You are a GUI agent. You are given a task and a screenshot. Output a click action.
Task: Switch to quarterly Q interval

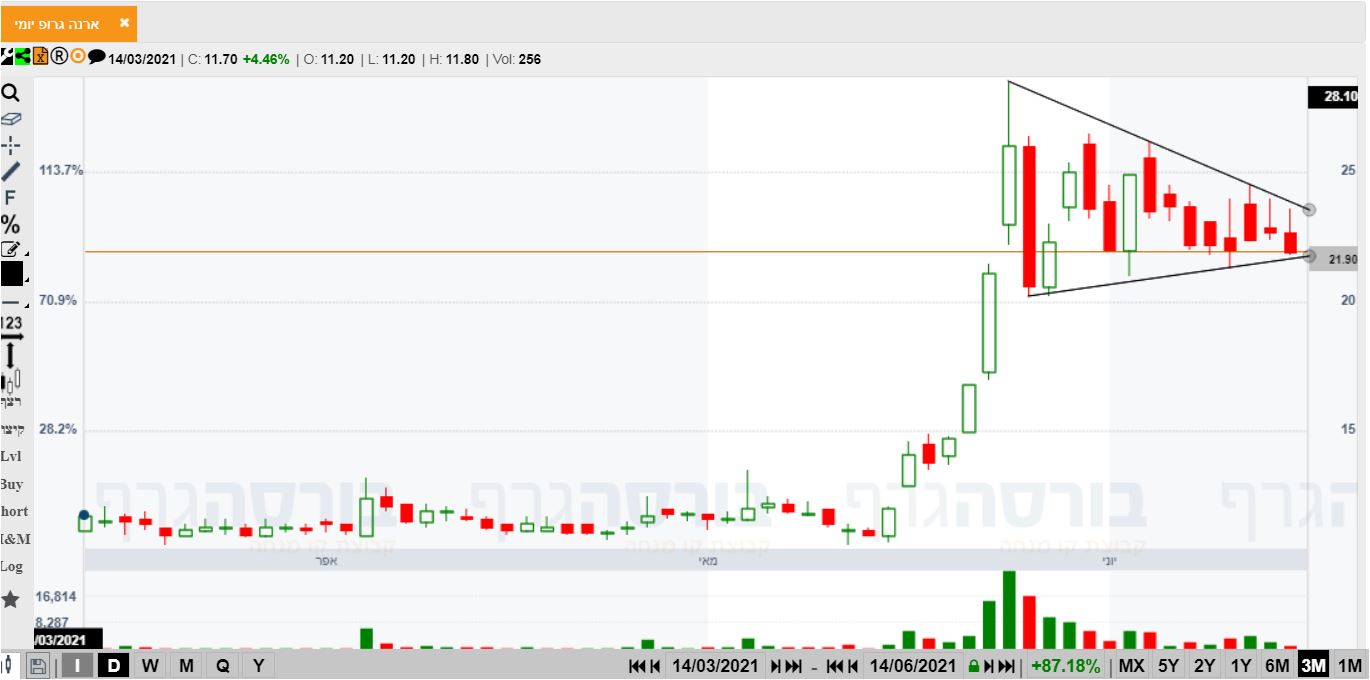[222, 666]
